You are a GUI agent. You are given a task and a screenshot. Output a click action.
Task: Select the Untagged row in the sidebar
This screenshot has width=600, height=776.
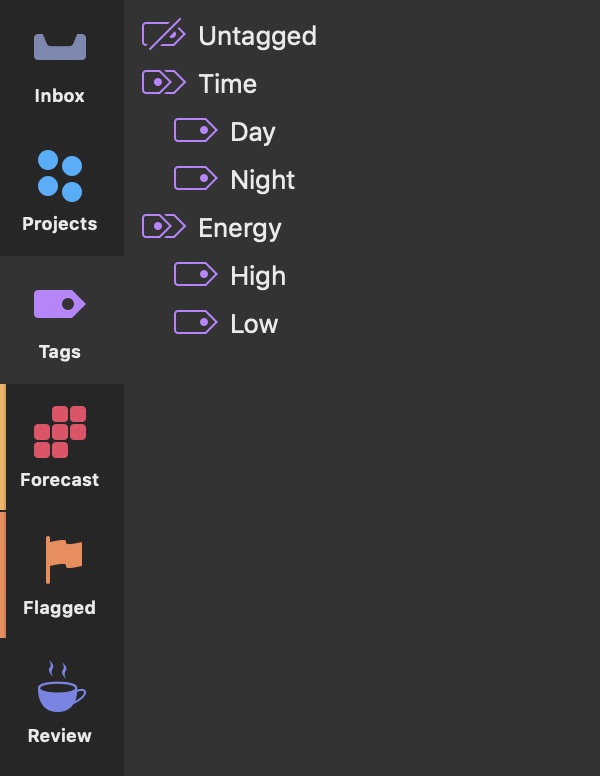[x=362, y=36]
